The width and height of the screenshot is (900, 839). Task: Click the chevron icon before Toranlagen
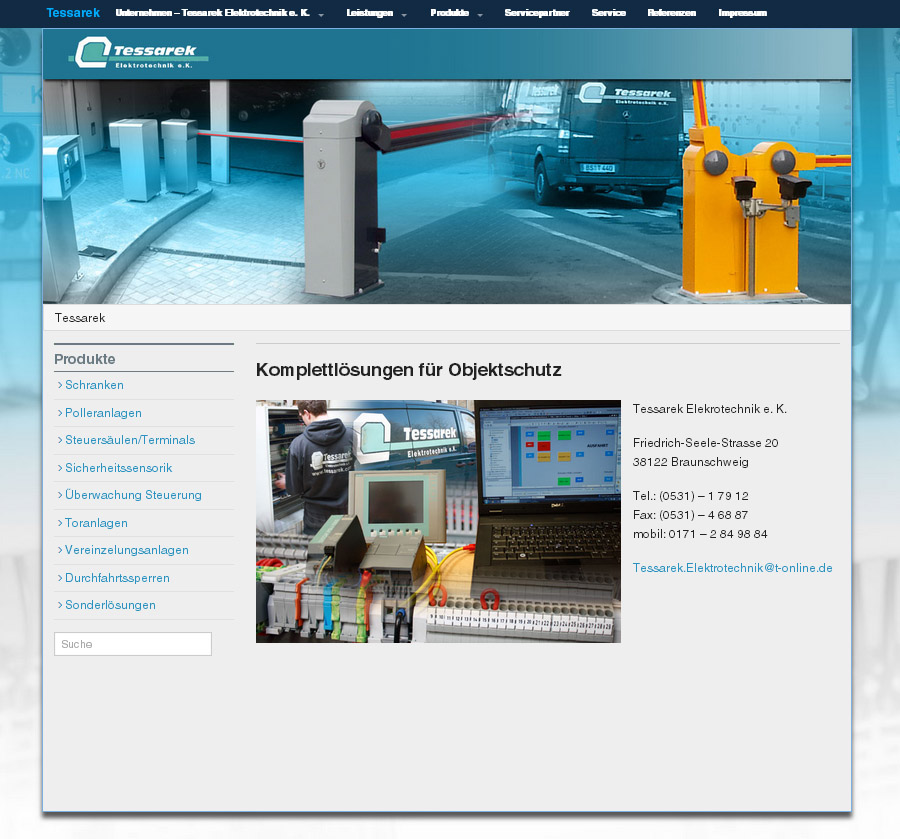pos(60,523)
